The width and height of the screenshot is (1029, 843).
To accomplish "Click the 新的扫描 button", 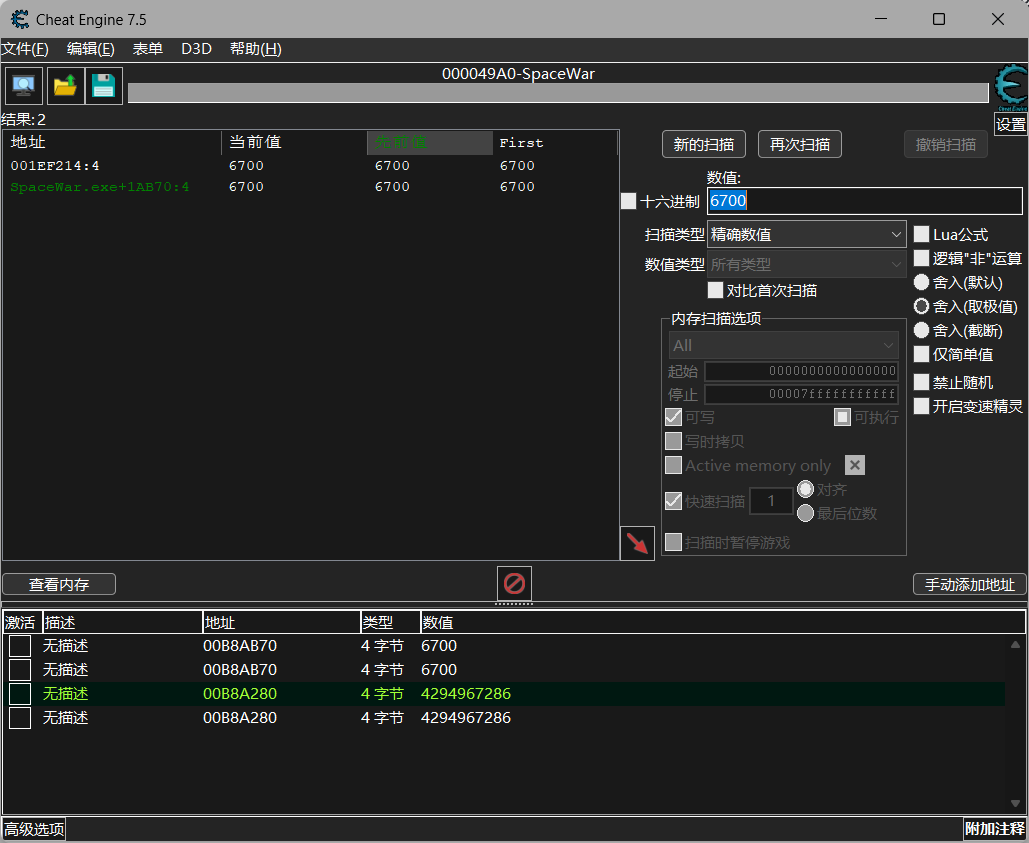I will [704, 144].
